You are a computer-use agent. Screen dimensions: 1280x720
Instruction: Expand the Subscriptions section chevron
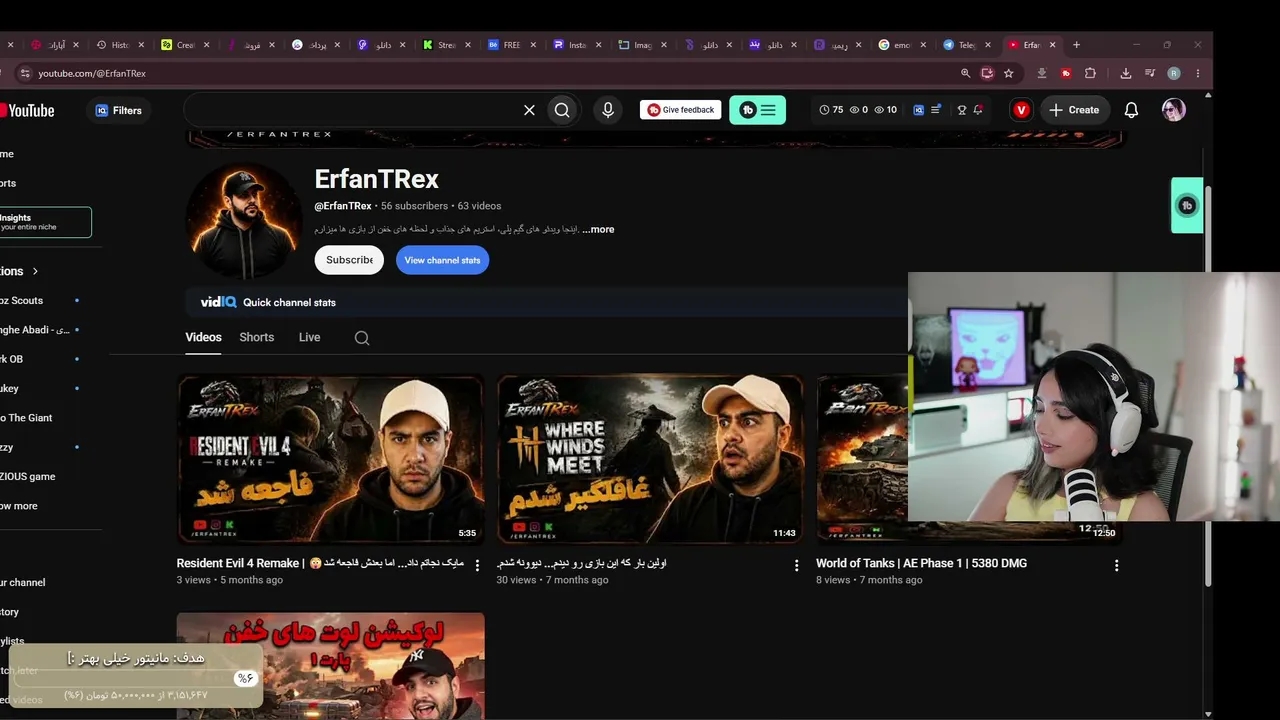pyautogui.click(x=35, y=271)
